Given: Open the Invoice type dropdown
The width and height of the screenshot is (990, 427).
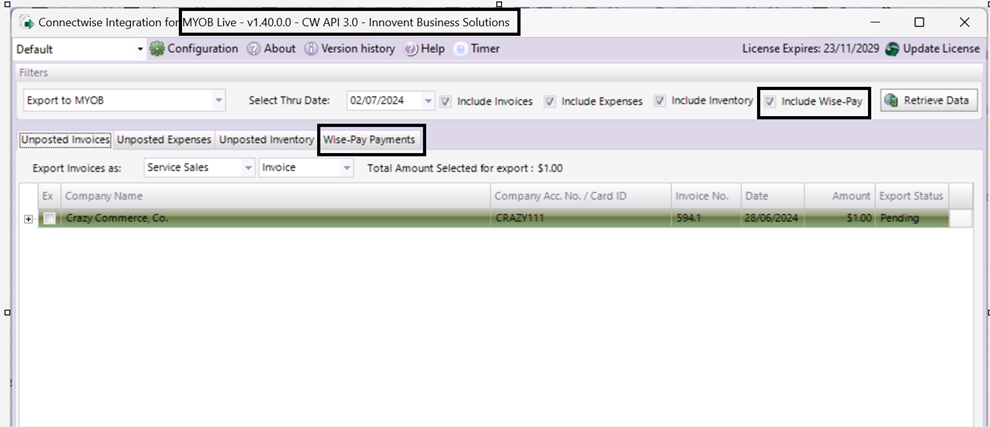Looking at the screenshot, I should pos(346,168).
